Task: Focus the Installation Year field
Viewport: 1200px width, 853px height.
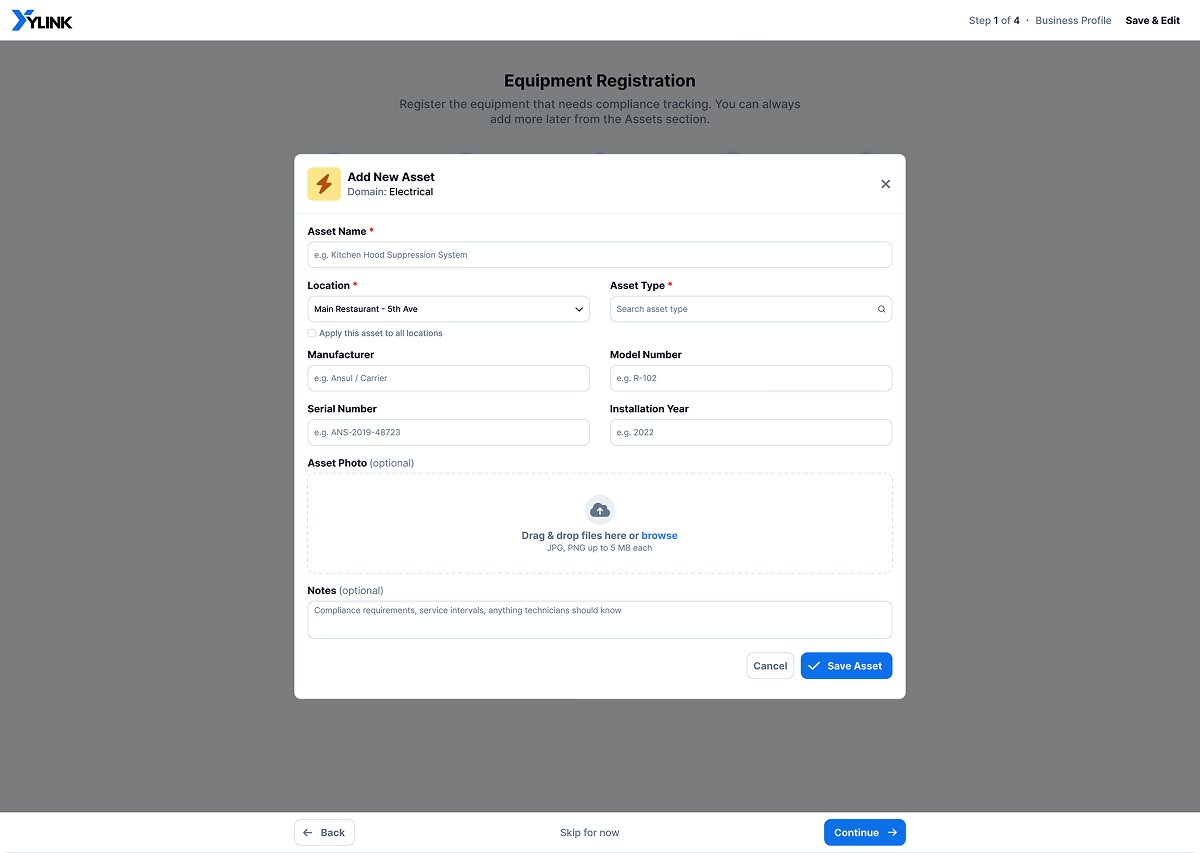Action: click(x=751, y=432)
